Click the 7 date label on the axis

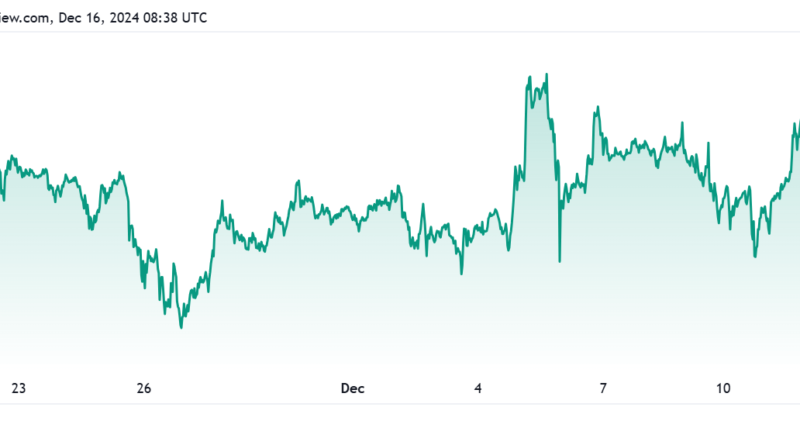click(x=603, y=389)
